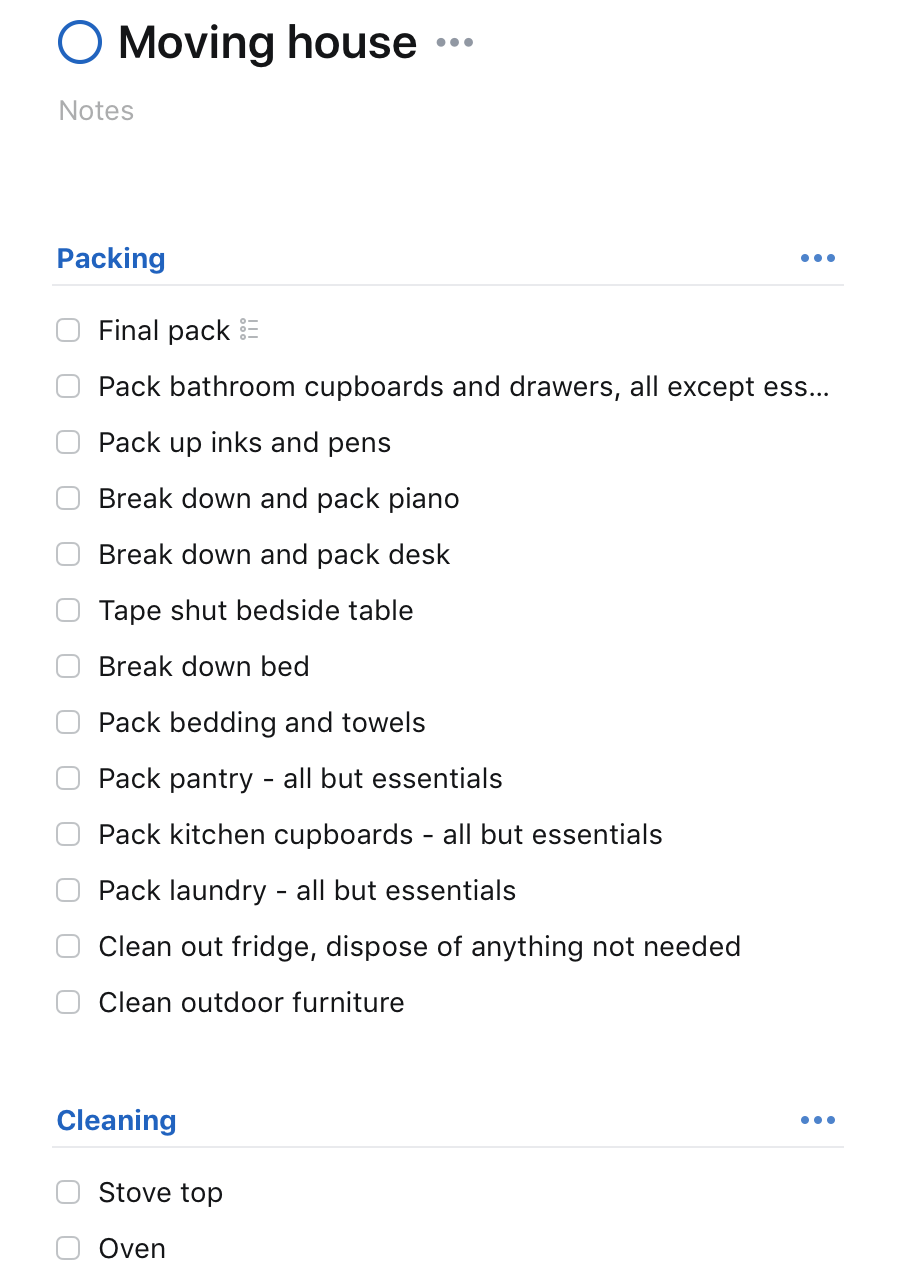Tick the Break down bed checkbox
Viewport: 900px width, 1278px height.
pos(68,666)
